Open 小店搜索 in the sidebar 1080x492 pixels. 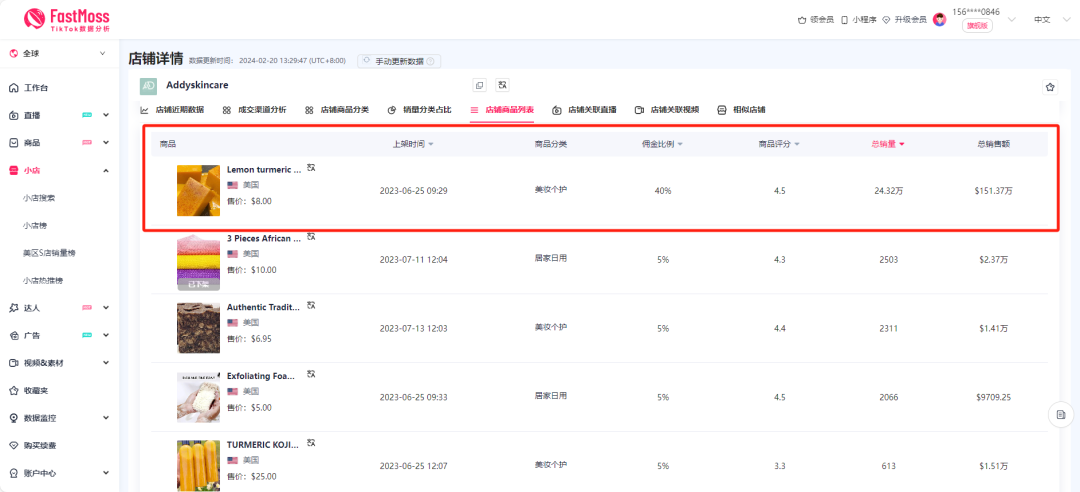(39, 198)
